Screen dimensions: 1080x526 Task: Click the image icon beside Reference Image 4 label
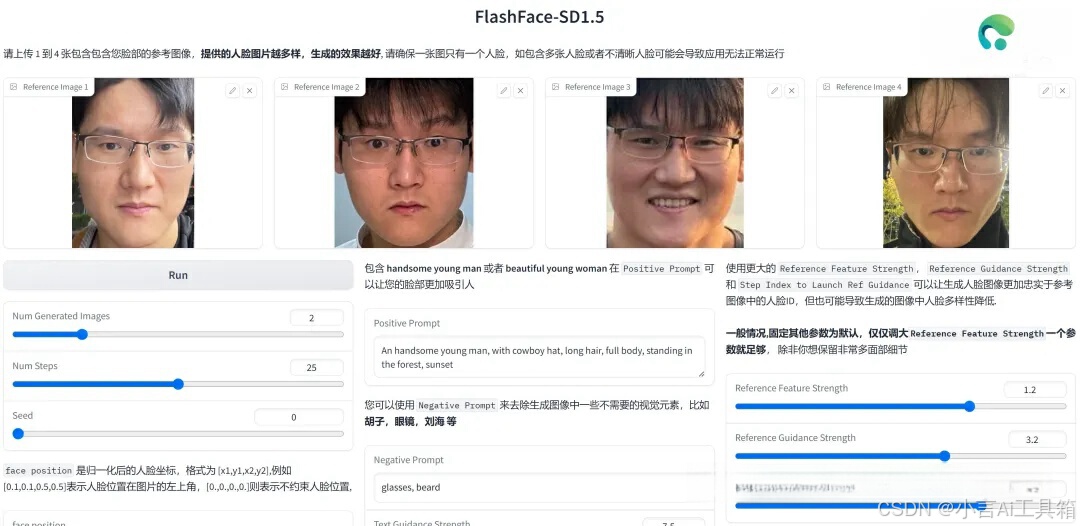pos(827,87)
